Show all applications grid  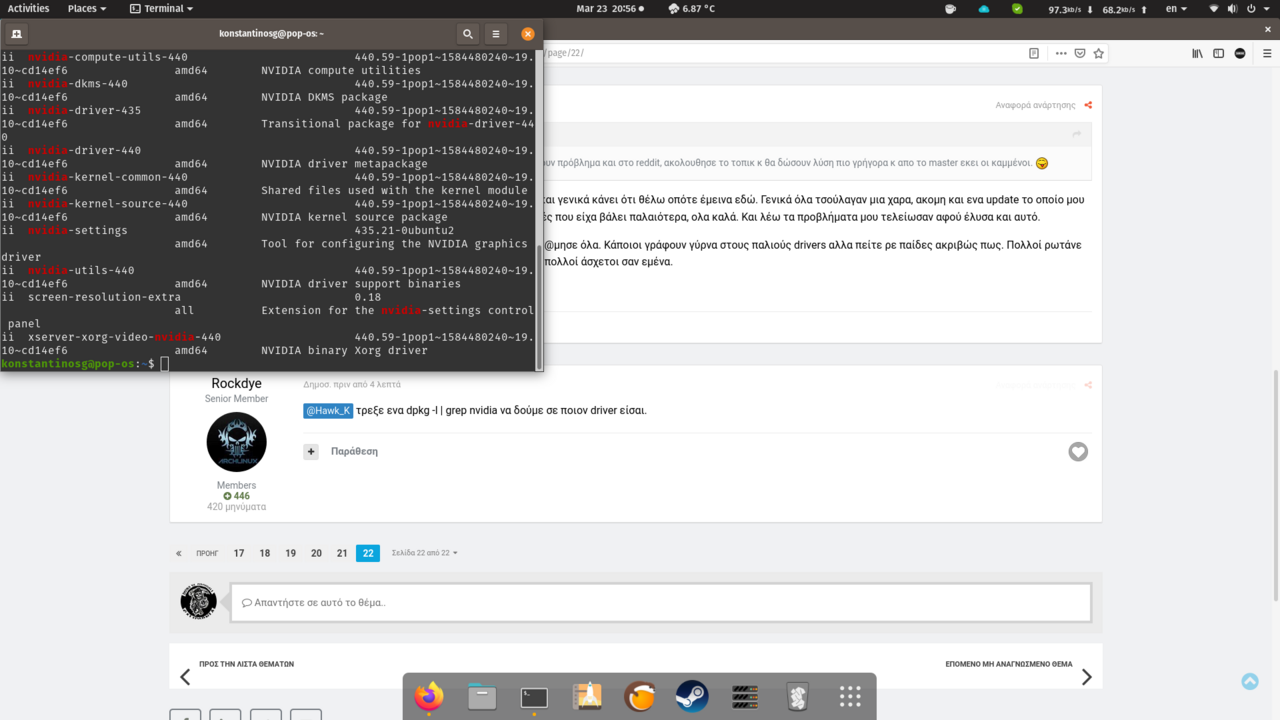point(850,696)
